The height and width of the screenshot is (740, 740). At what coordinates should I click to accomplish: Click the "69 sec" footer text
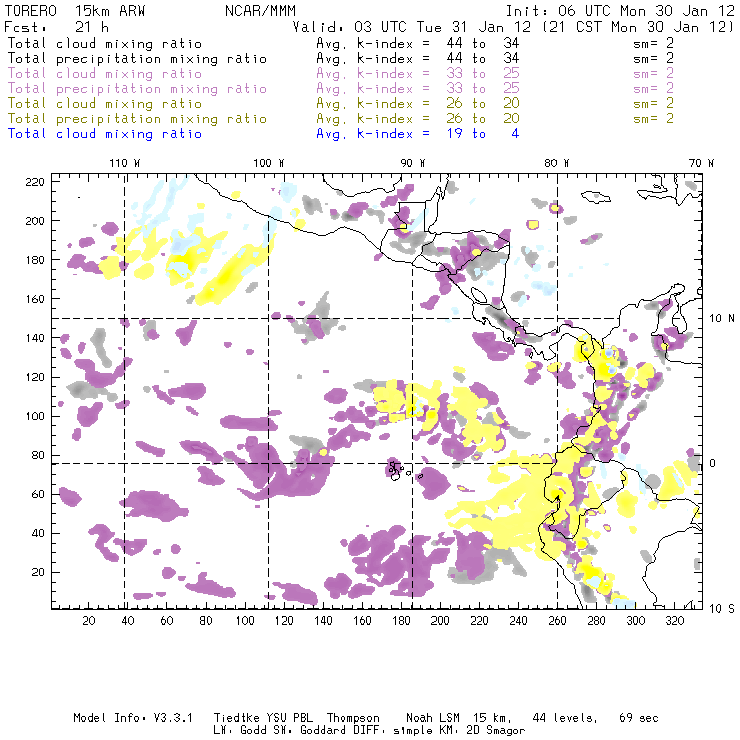tap(639, 718)
